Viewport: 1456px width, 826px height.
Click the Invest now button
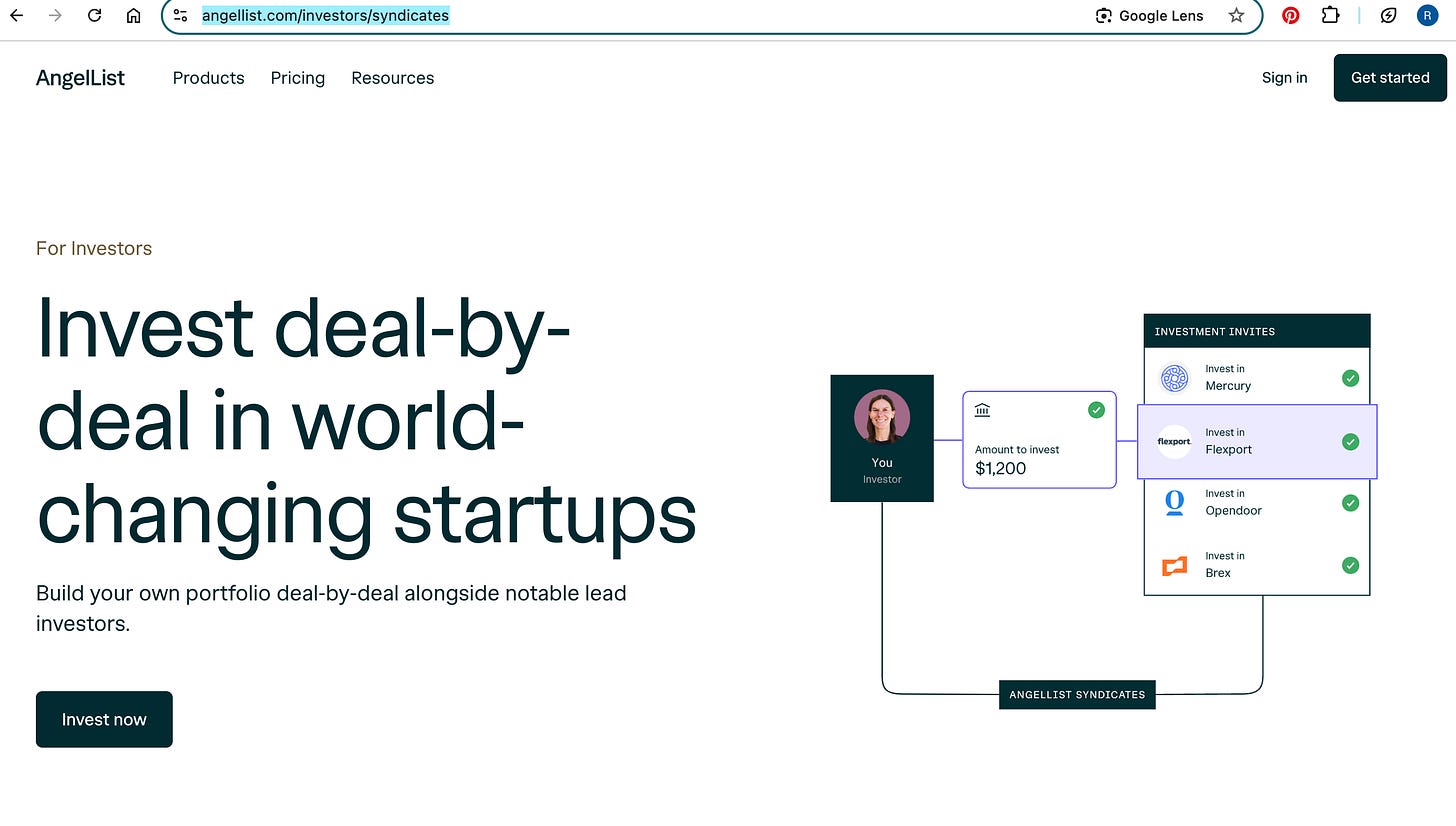pyautogui.click(x=104, y=719)
